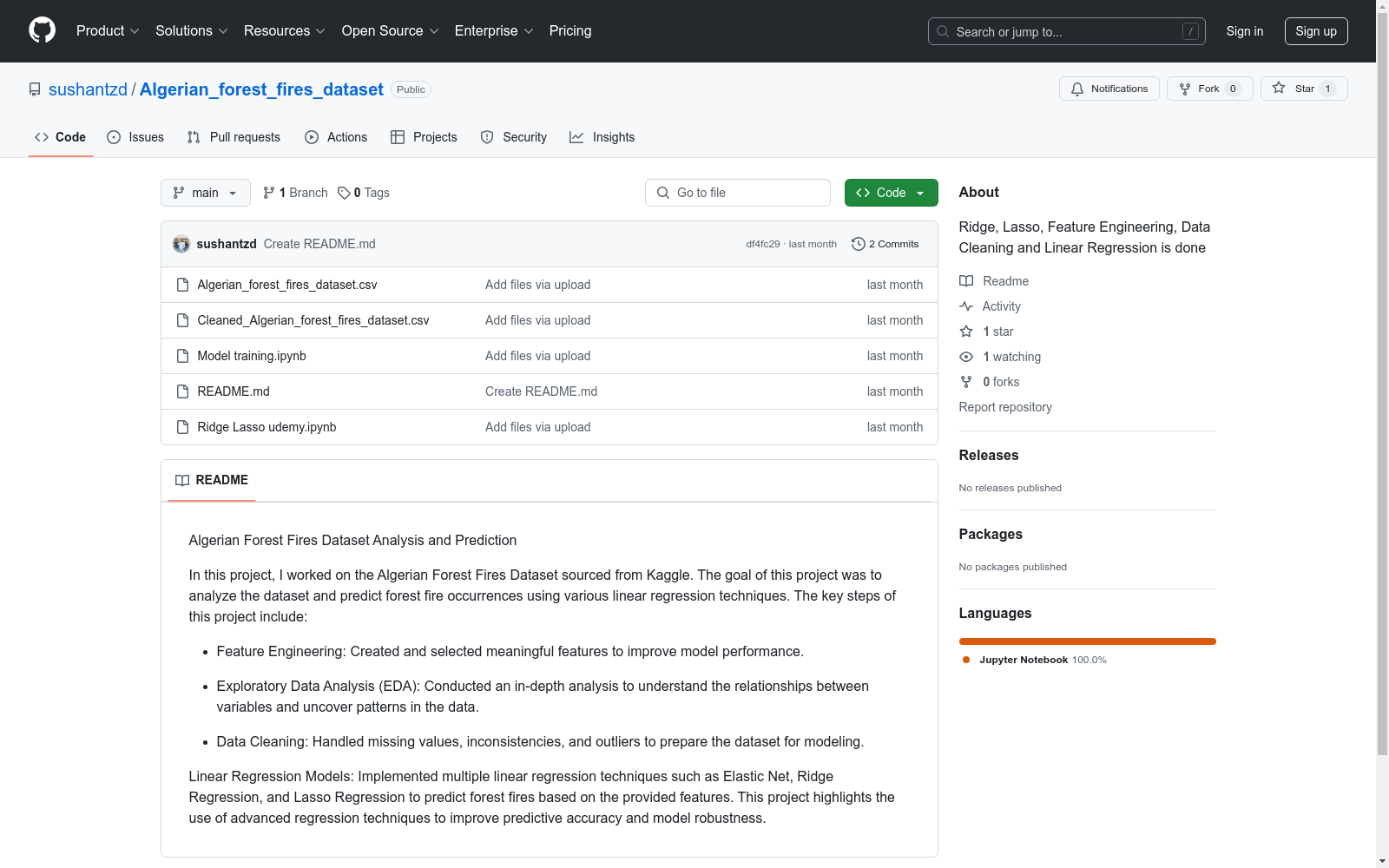Viewport: 1389px width, 868px height.
Task: Open the green Code dropdown
Action: click(x=891, y=193)
